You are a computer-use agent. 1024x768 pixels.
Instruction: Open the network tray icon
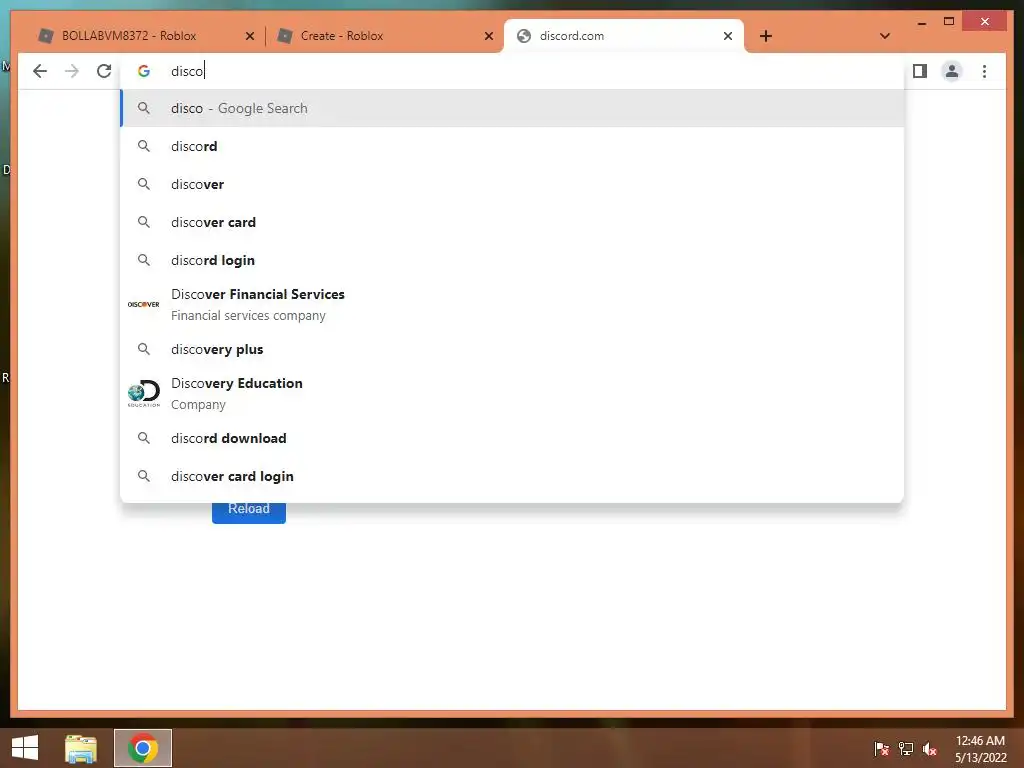[905, 748]
